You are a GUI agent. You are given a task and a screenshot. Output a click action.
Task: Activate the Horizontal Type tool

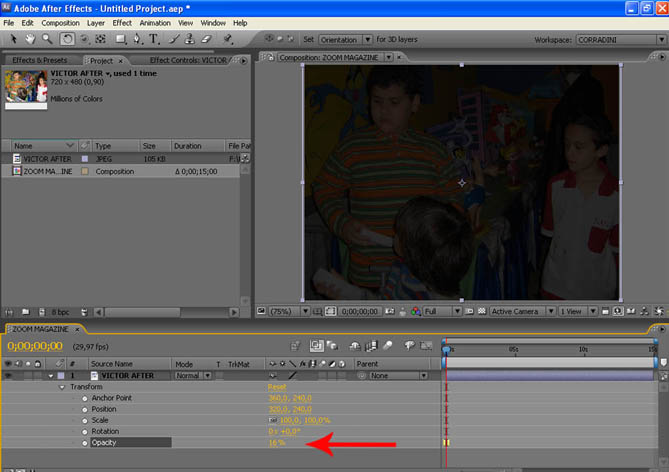(154, 39)
